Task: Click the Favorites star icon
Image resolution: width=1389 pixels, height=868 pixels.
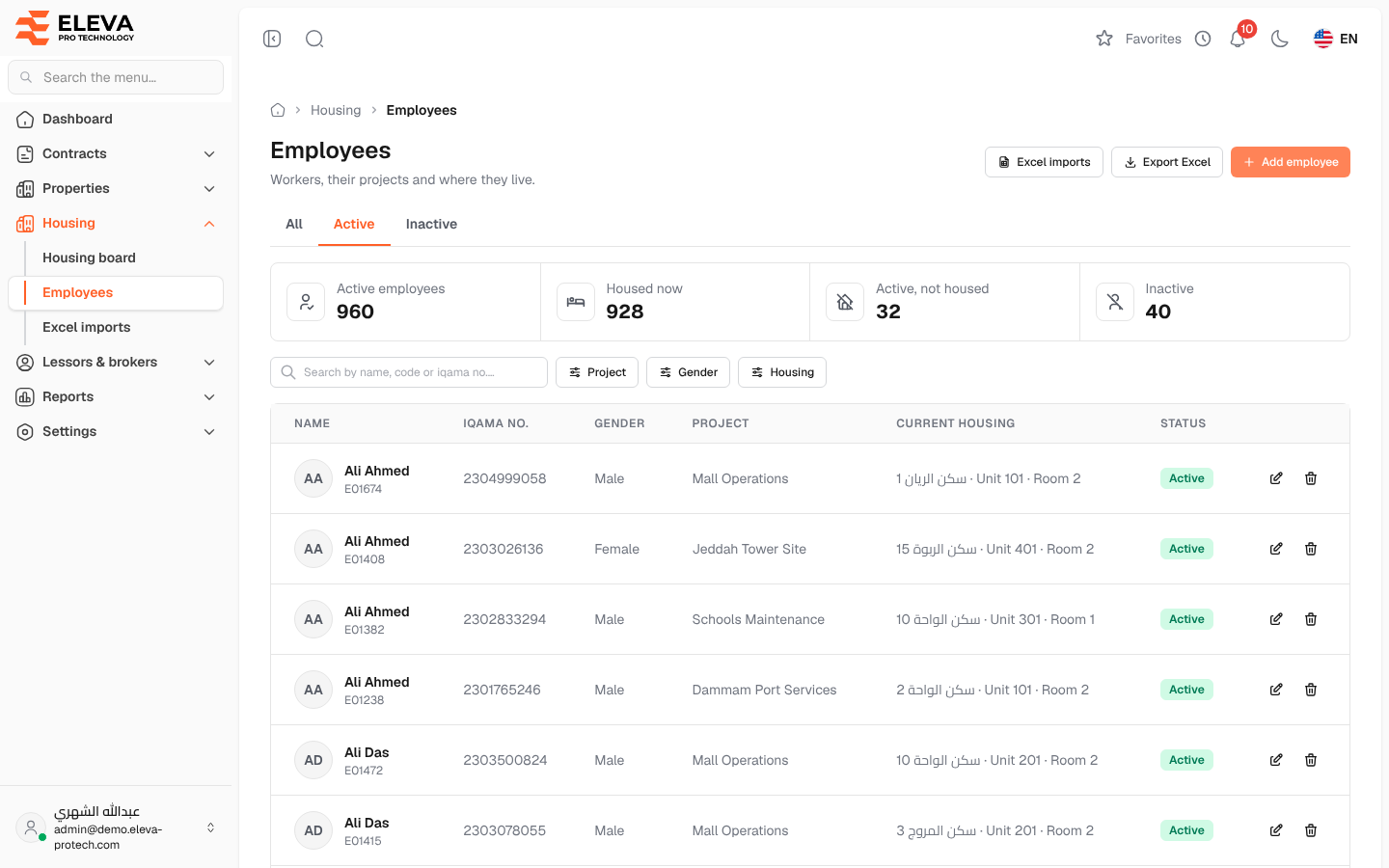Action: [x=1104, y=39]
